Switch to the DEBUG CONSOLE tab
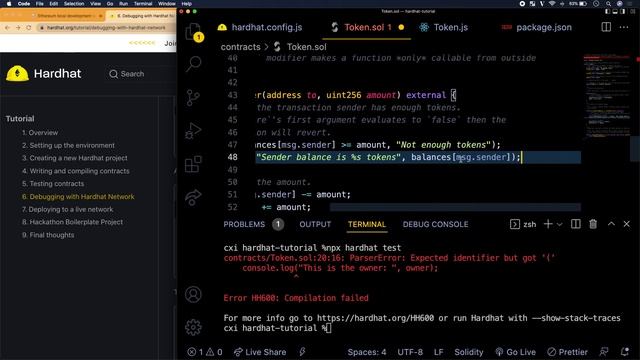Image resolution: width=640 pixels, height=360 pixels. (x=435, y=224)
